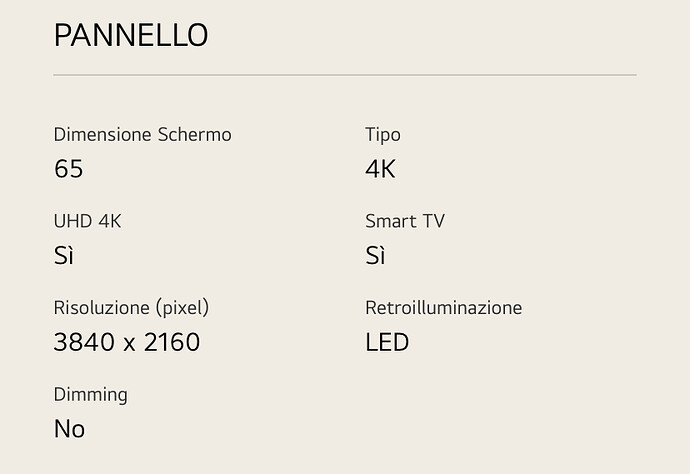Select the Smart TV label
Screen dimensions: 690x474
coord(405,221)
